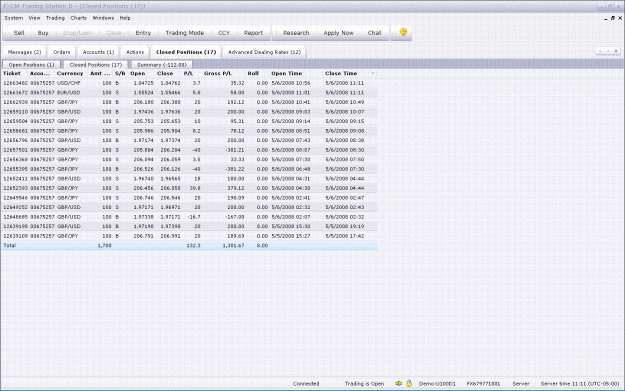
Task: Click the Amt column header
Action: (x=100, y=73)
